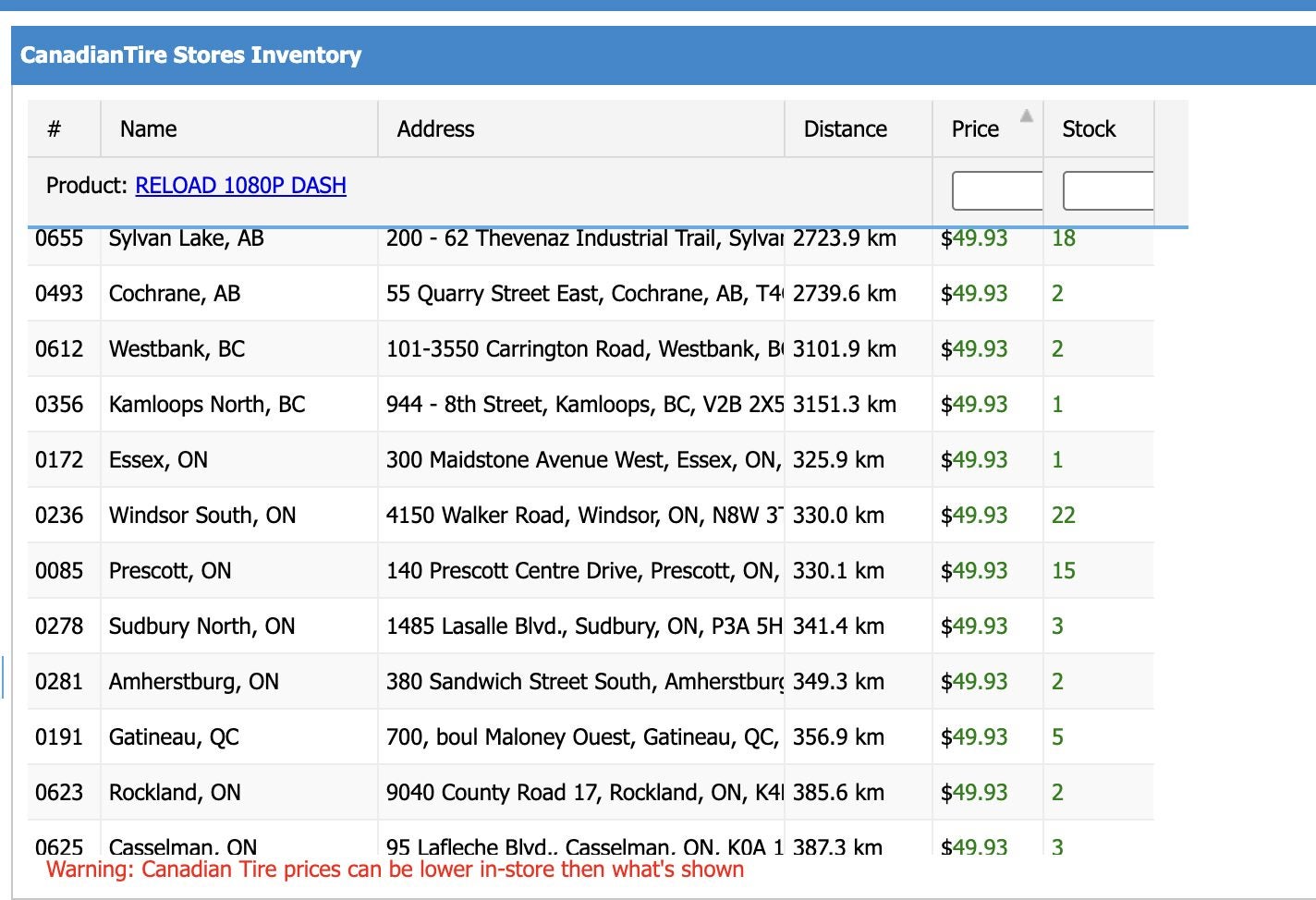Select store number 0236
The image size is (1316, 900).
tap(59, 516)
